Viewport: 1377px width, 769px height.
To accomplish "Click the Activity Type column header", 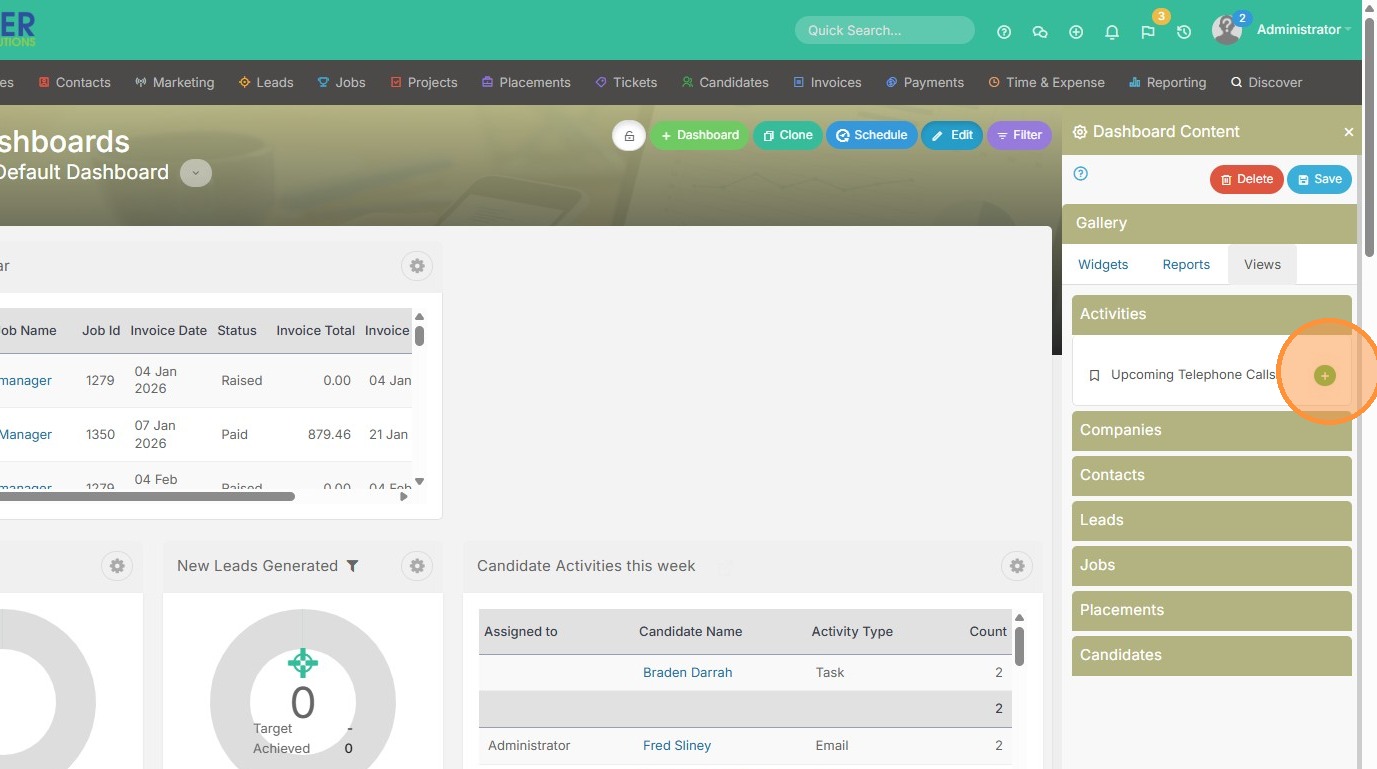I will coord(852,632).
